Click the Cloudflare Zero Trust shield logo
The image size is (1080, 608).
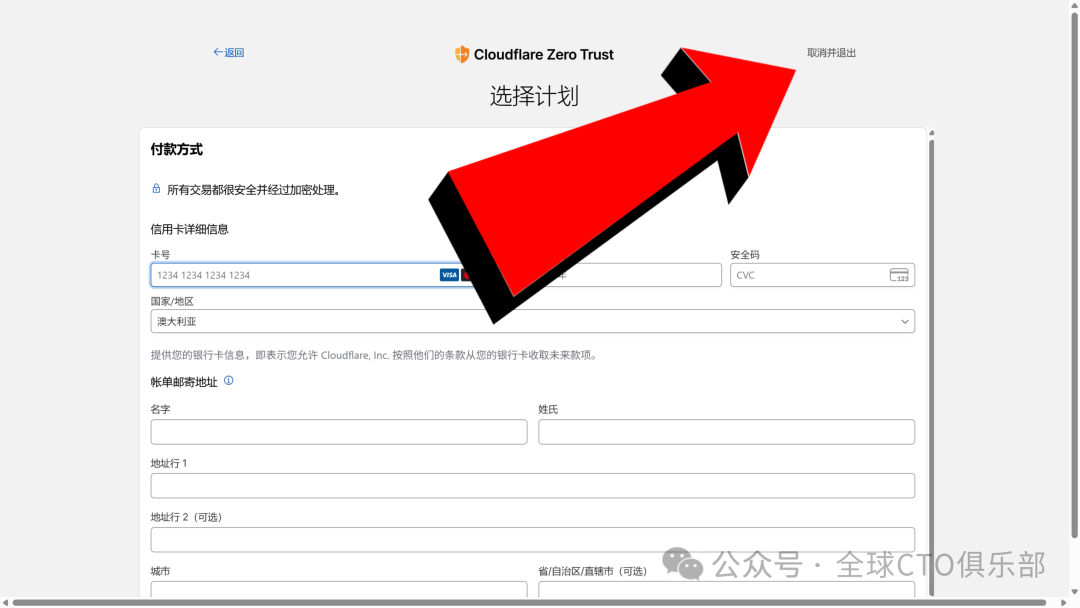[x=461, y=55]
